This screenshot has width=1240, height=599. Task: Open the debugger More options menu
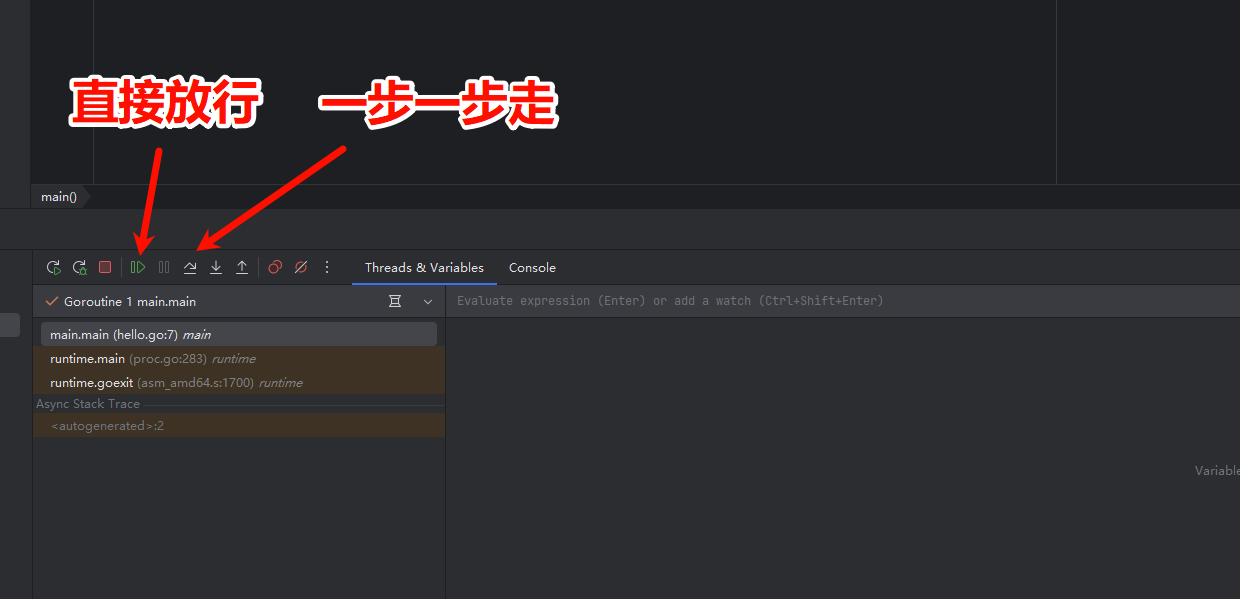[x=326, y=268]
